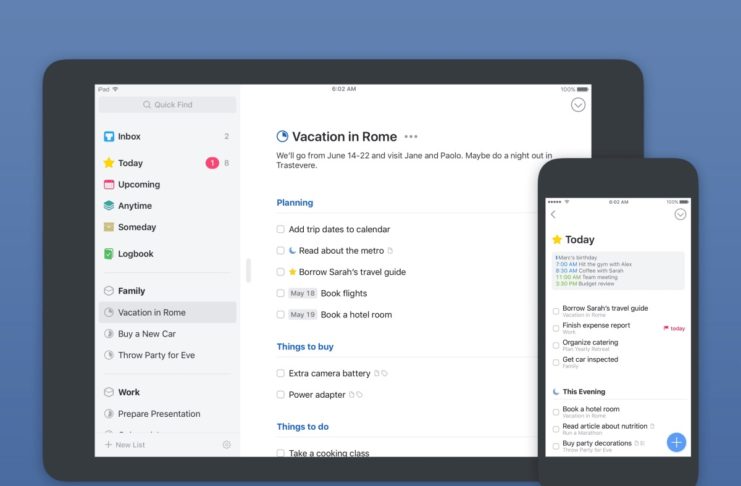Click the New List button
This screenshot has height=486, width=741.
(125, 445)
